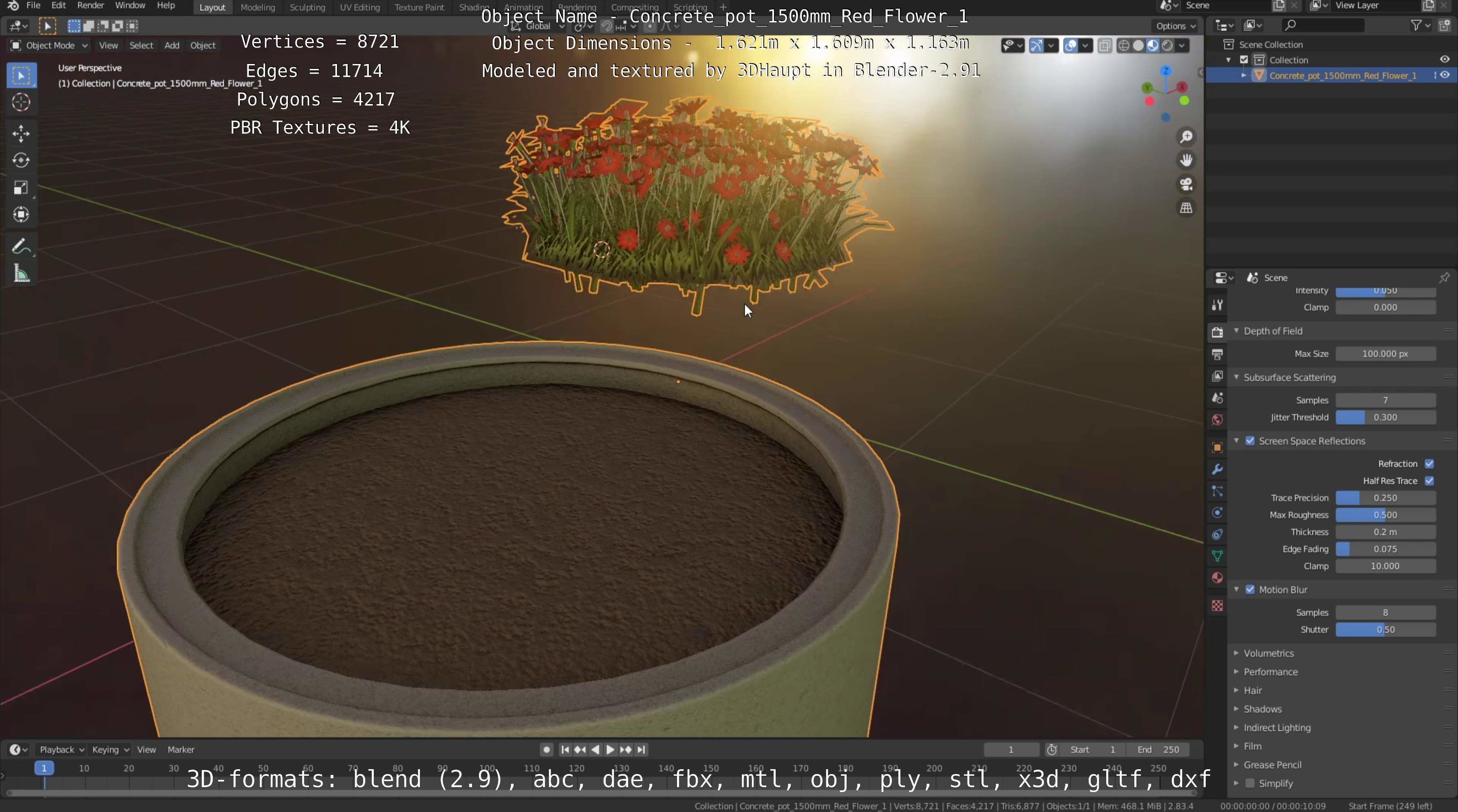Open the Output properties tab

(1217, 354)
